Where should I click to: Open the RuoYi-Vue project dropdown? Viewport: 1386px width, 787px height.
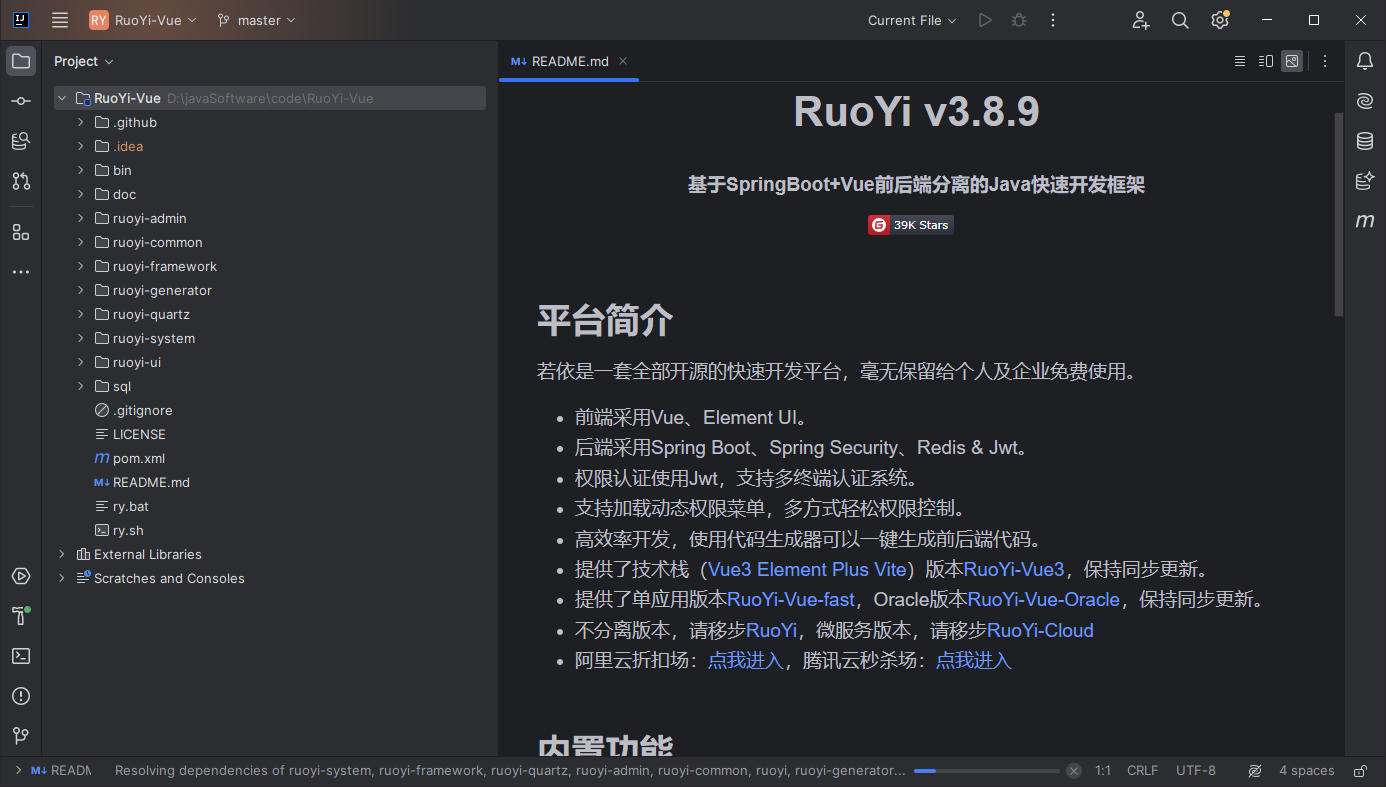click(x=144, y=20)
